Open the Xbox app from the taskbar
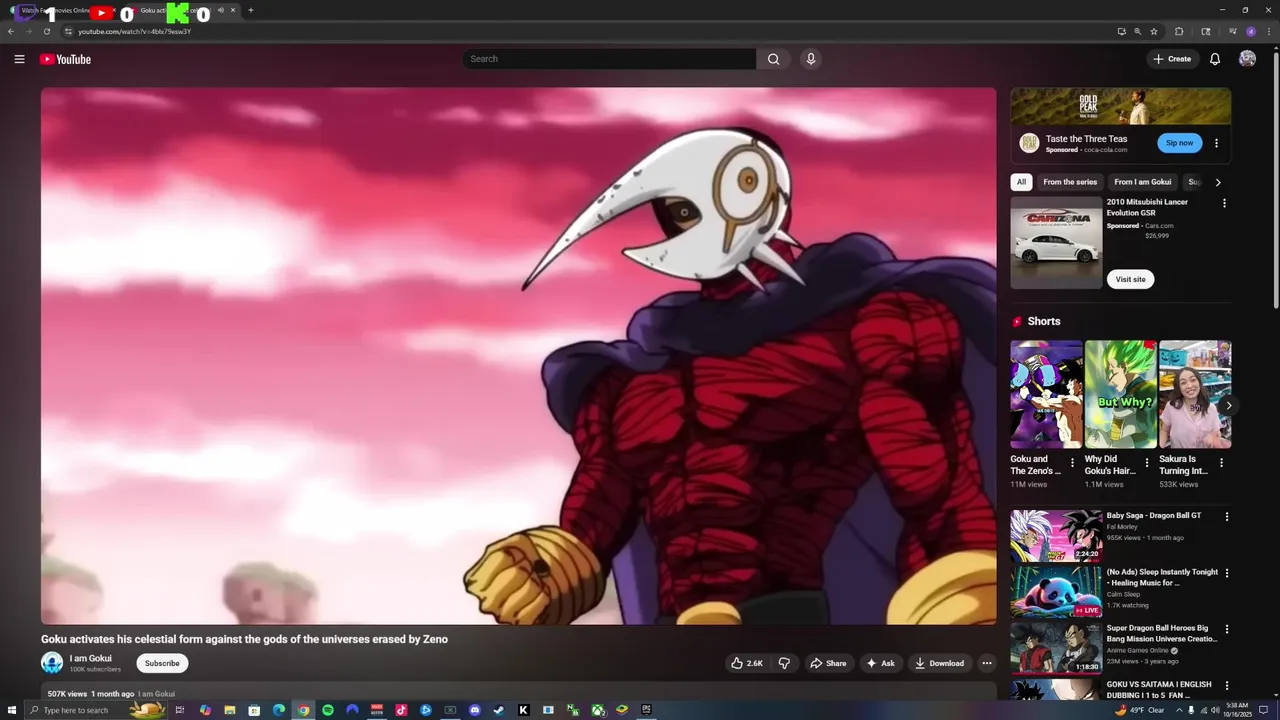 (597, 710)
